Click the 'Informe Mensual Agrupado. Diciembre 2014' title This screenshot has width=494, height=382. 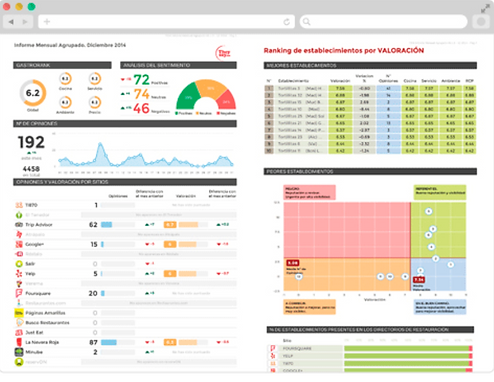(x=70, y=45)
